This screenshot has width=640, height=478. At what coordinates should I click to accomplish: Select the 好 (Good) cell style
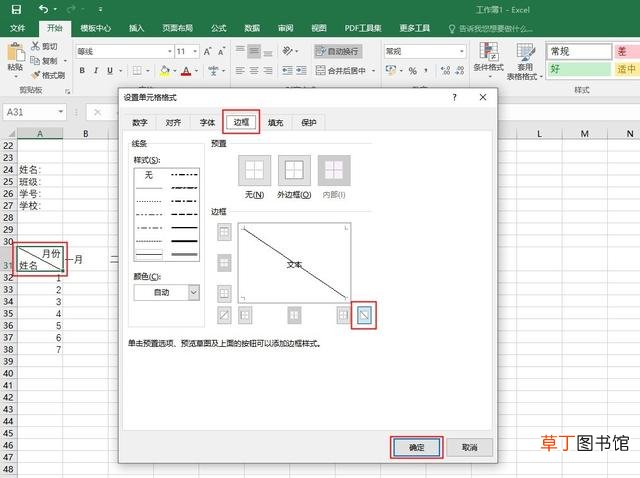[579, 69]
